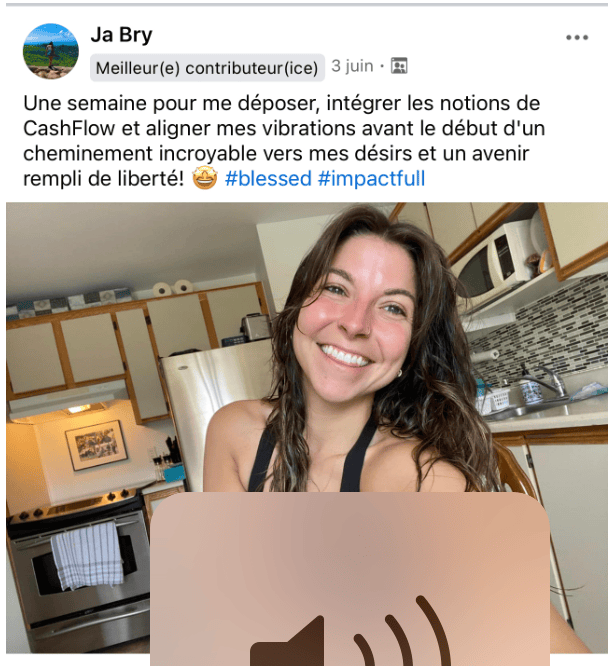This screenshot has width=612, height=666.
Task: Open the three-dot post options menu
Action: [x=577, y=37]
